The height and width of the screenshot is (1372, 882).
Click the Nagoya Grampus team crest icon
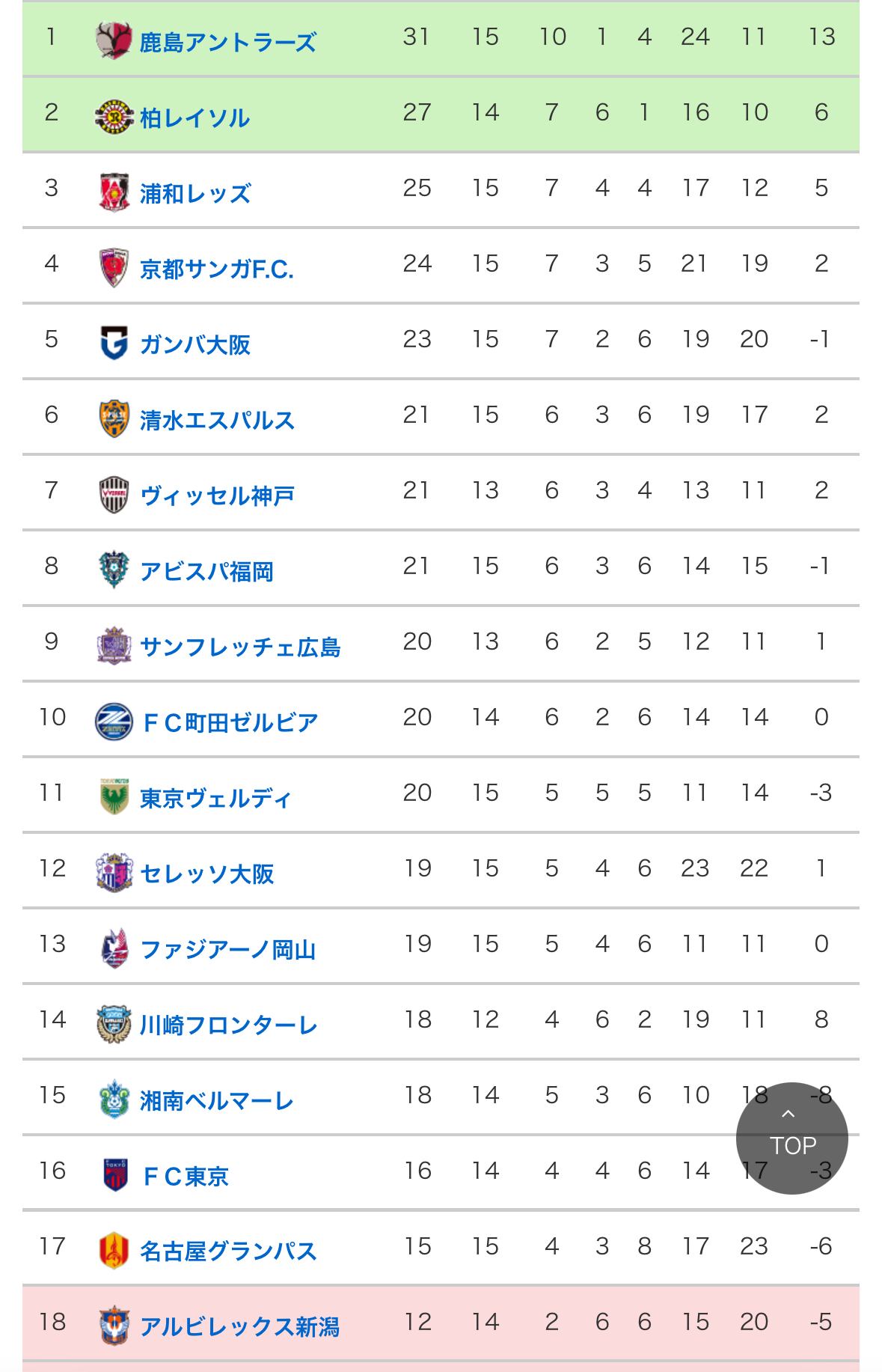point(114,1250)
